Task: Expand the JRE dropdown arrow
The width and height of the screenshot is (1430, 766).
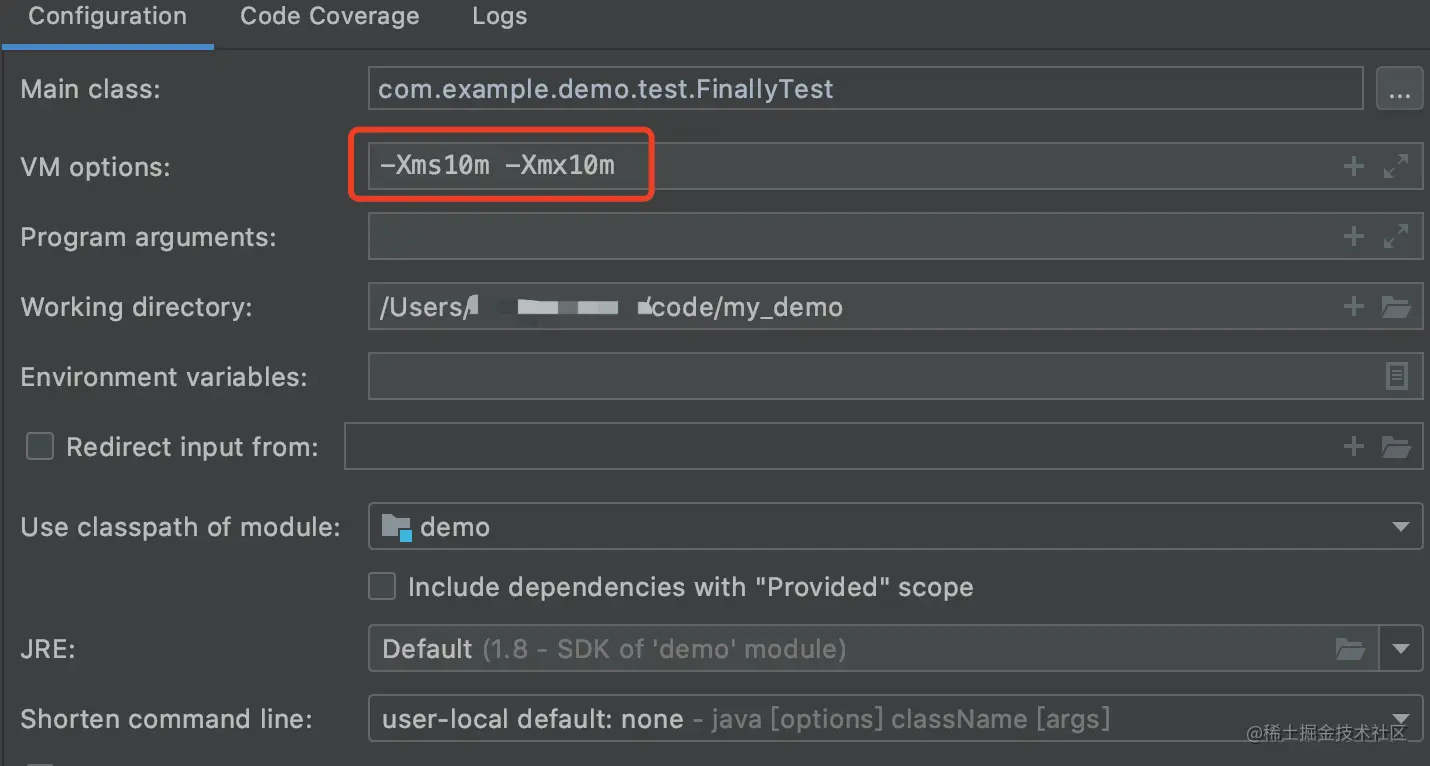Action: 1400,649
